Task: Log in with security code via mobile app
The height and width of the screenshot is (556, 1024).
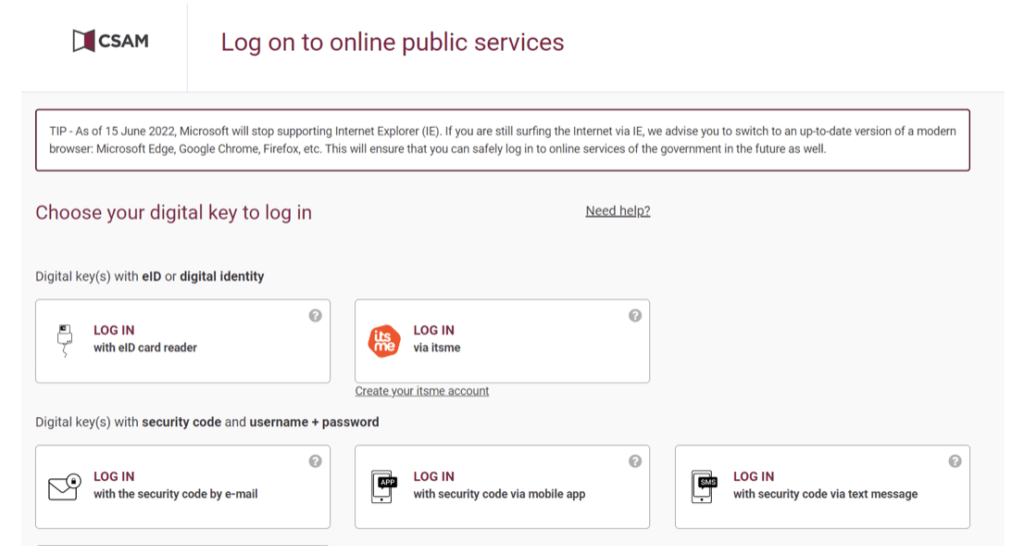Action: click(502, 487)
